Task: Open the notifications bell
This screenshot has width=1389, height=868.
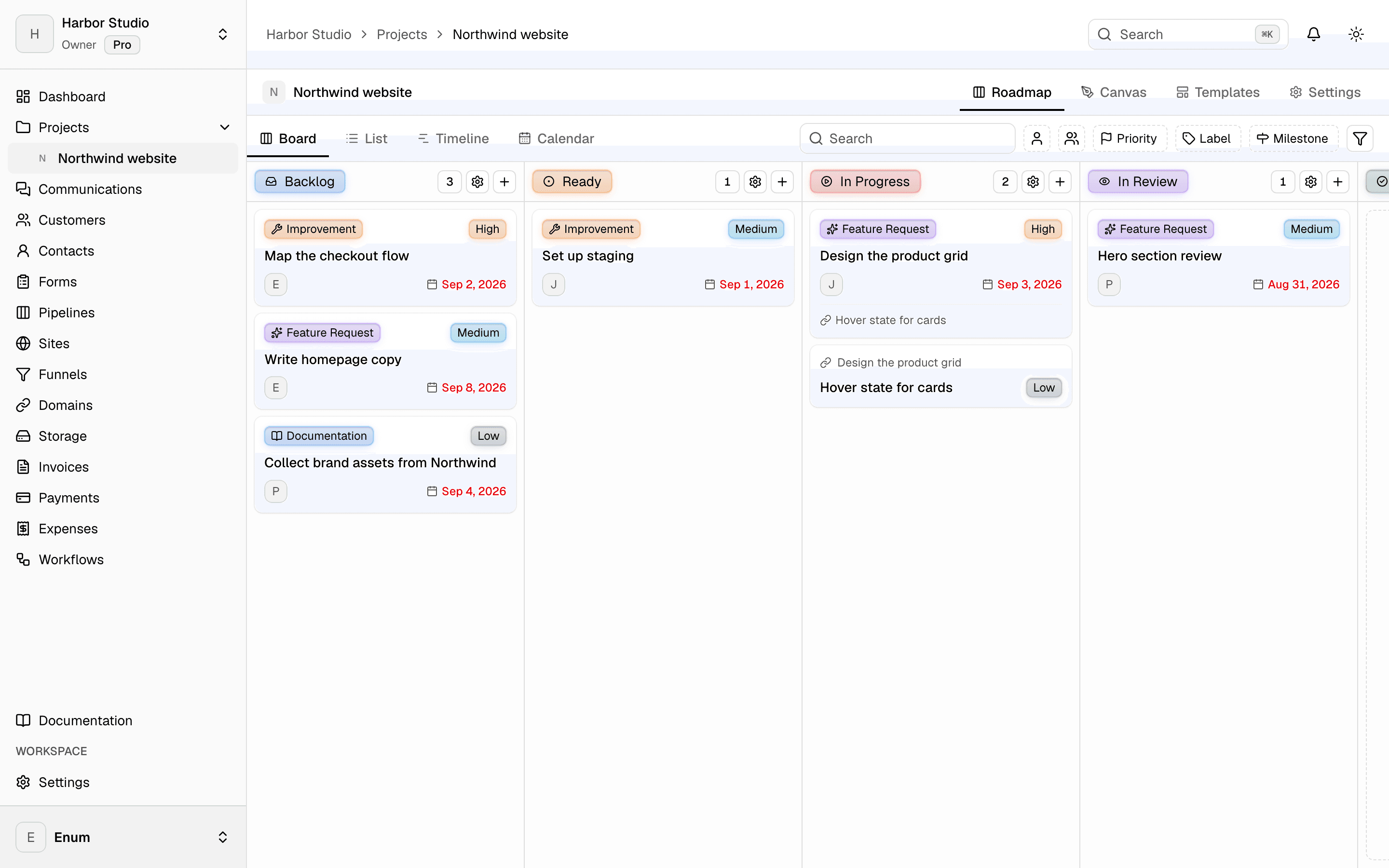Action: (x=1313, y=34)
